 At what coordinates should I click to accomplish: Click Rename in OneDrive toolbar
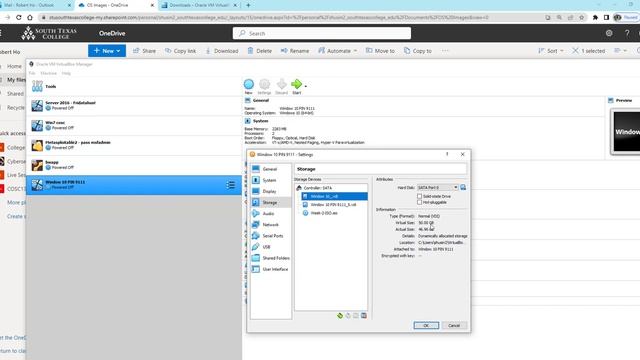pos(295,51)
